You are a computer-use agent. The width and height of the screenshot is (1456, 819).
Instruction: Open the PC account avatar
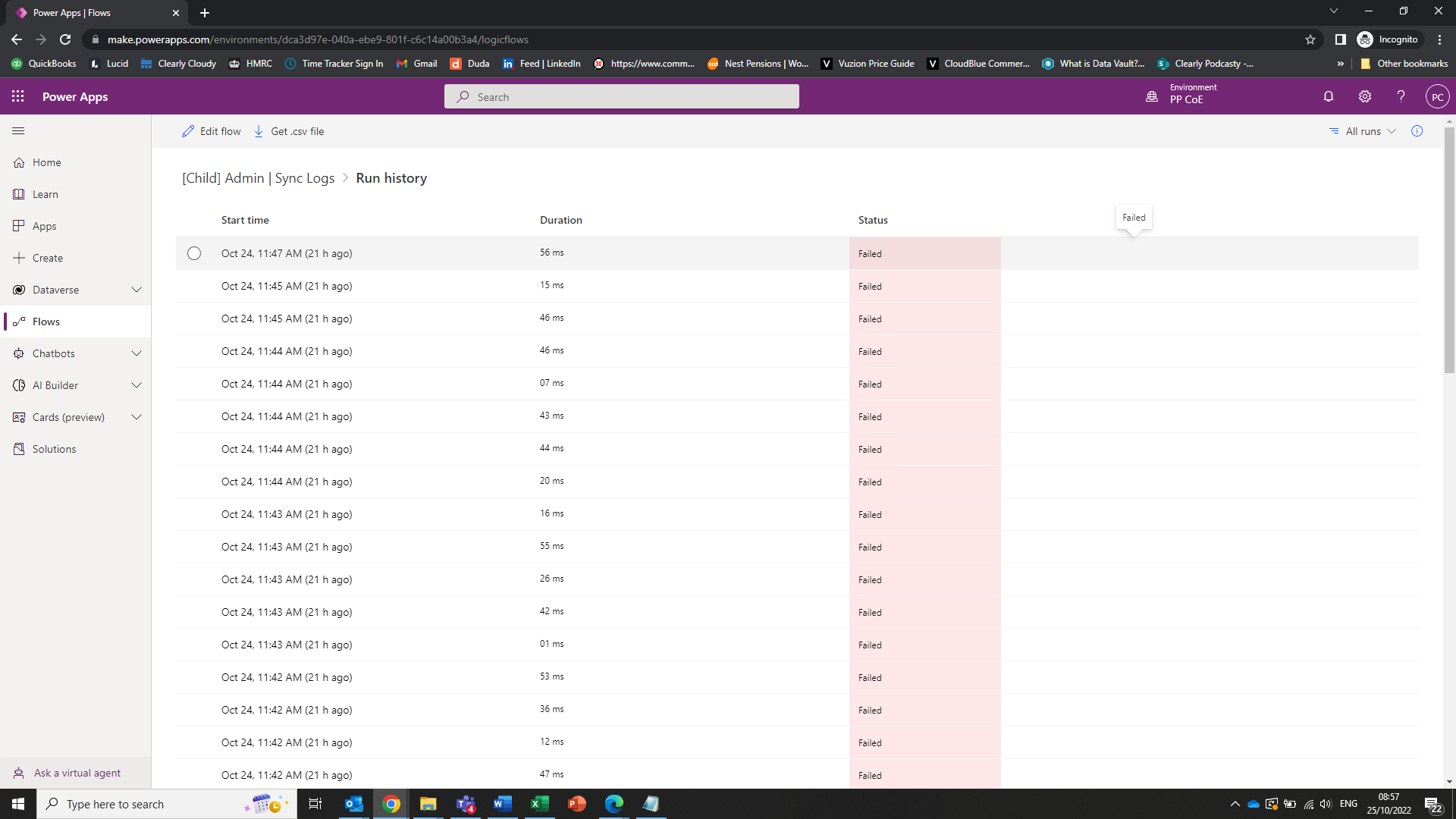1438,96
